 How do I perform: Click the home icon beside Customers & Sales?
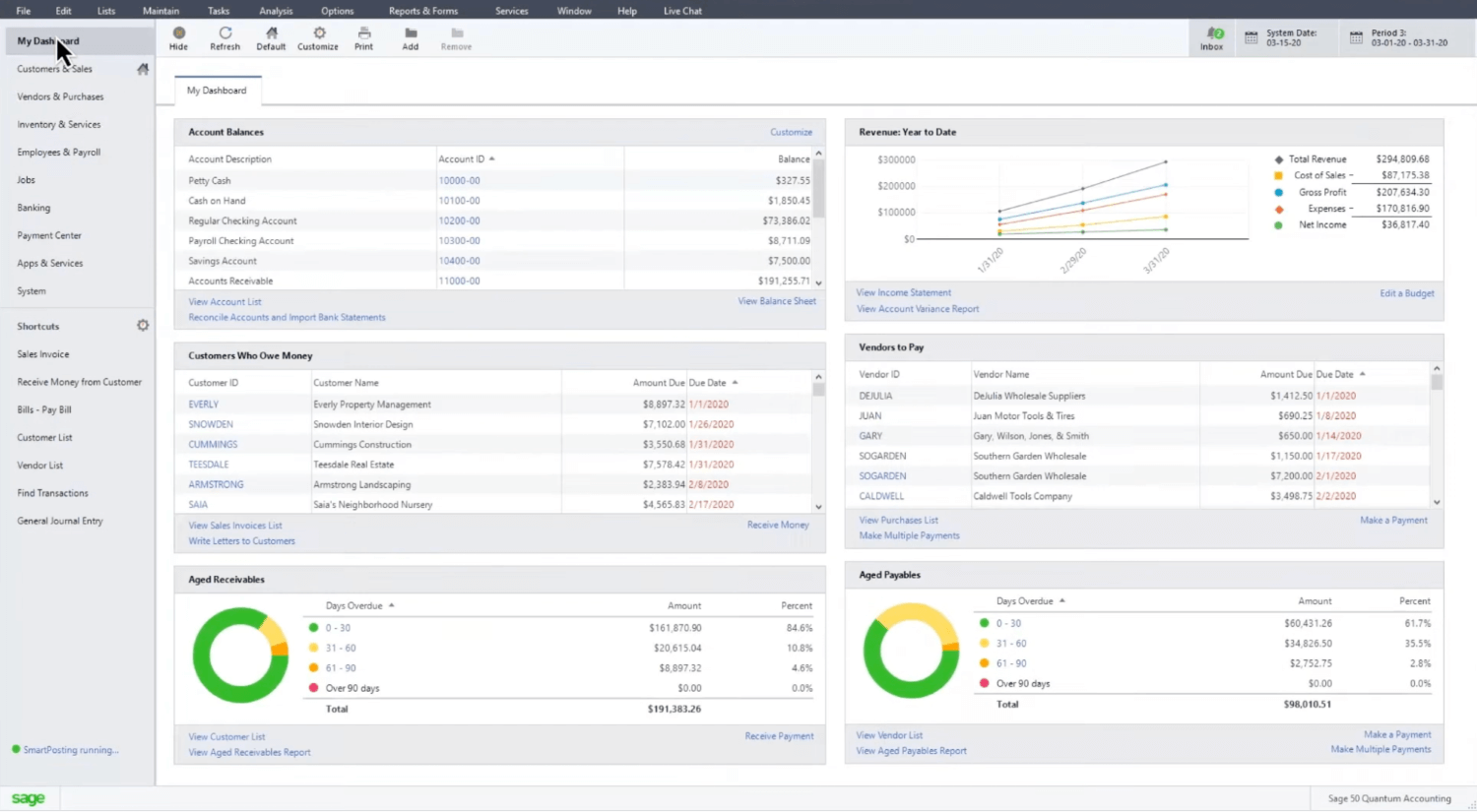tap(143, 69)
